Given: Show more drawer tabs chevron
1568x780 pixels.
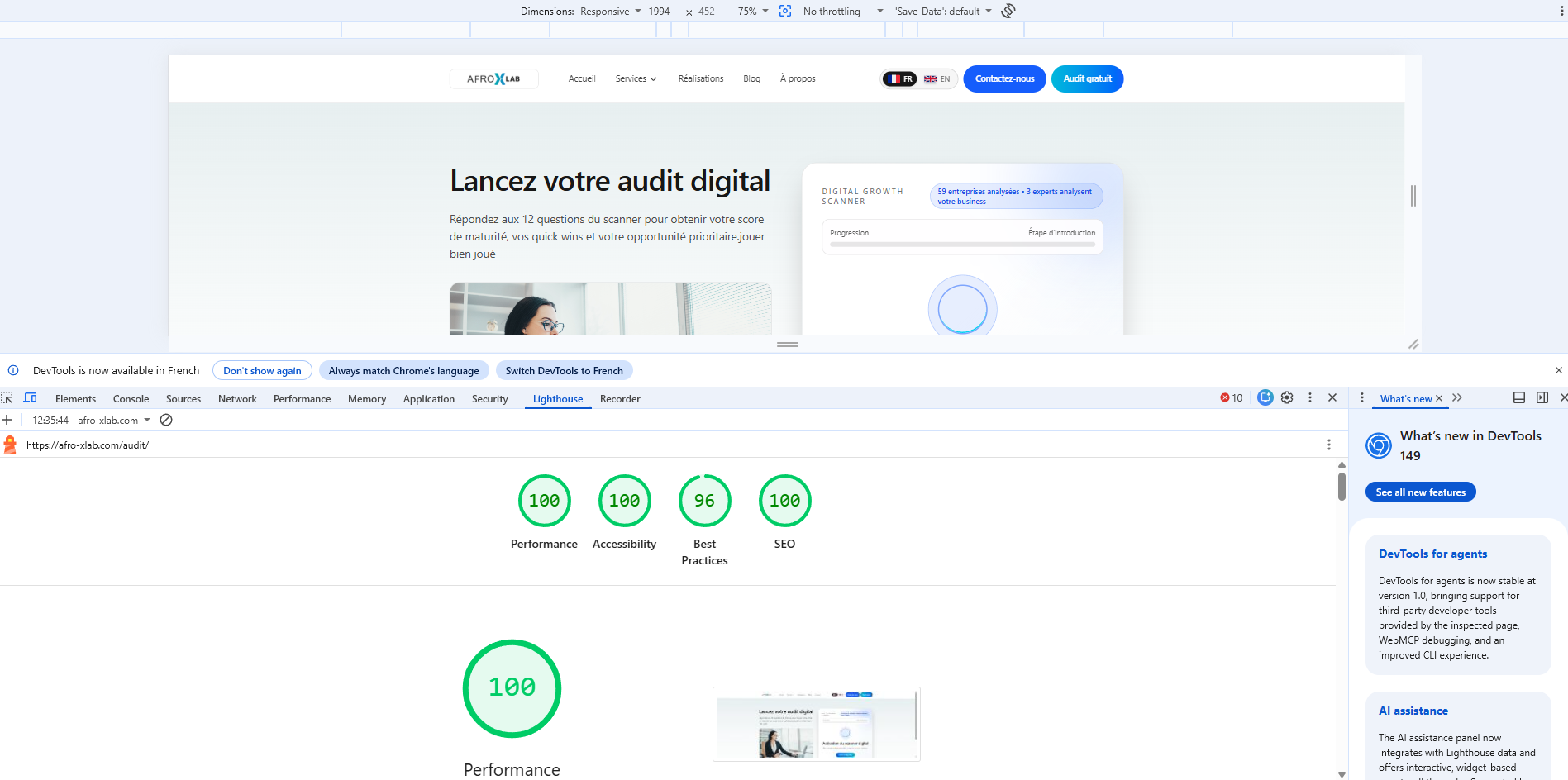Looking at the screenshot, I should pos(1457,397).
